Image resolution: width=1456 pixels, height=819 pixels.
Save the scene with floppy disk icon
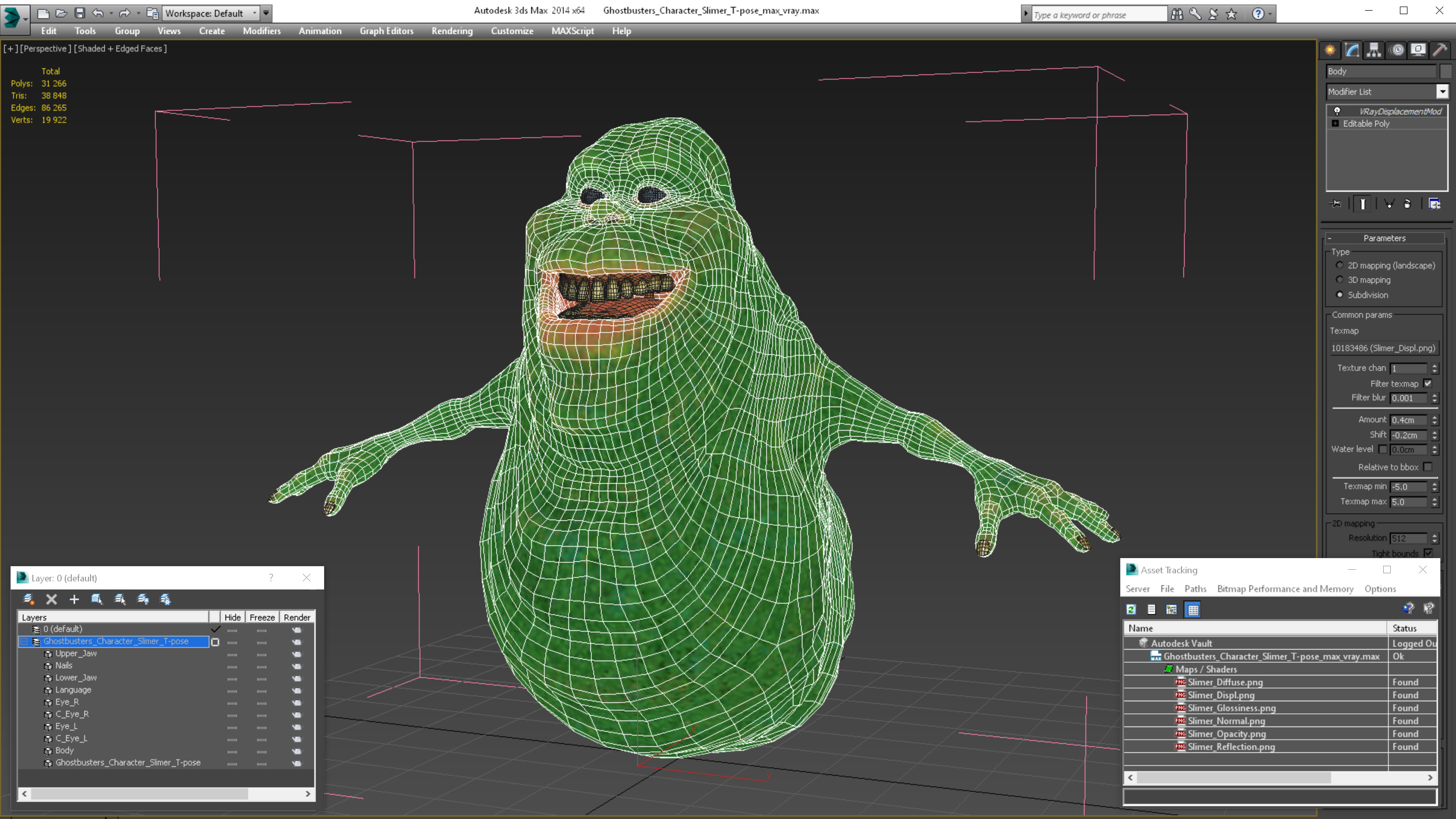(x=80, y=13)
